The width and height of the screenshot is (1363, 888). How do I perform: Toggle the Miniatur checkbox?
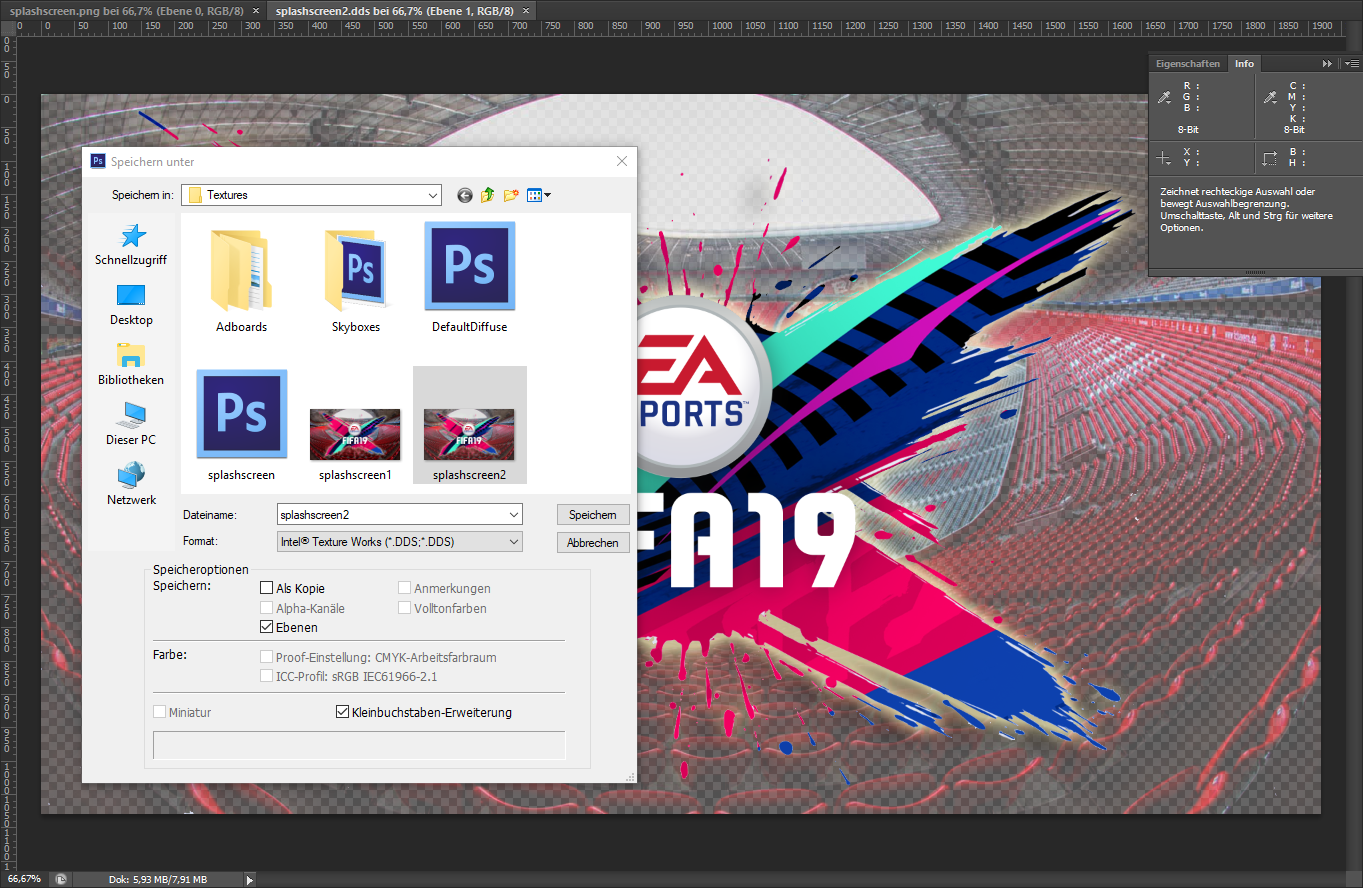click(x=160, y=712)
